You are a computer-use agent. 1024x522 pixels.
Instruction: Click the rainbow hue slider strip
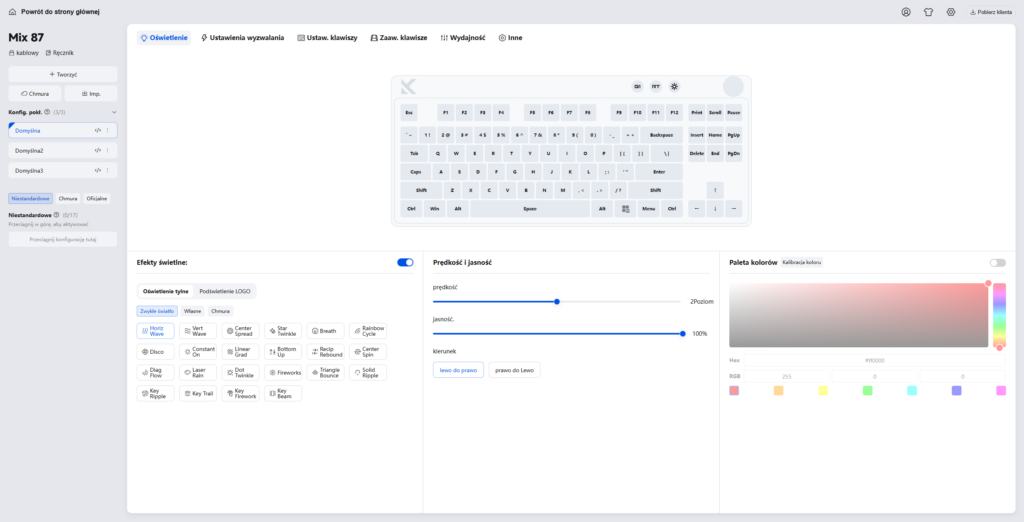pos(999,316)
